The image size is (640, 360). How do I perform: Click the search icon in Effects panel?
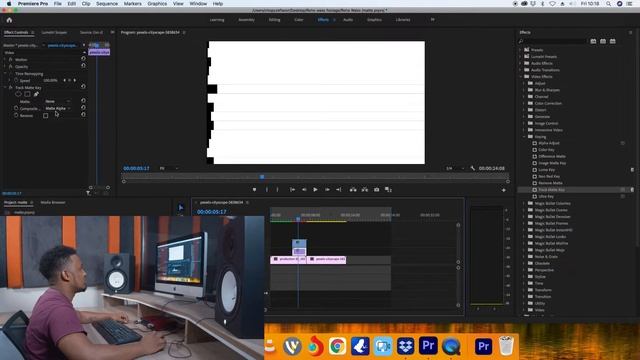pos(521,41)
